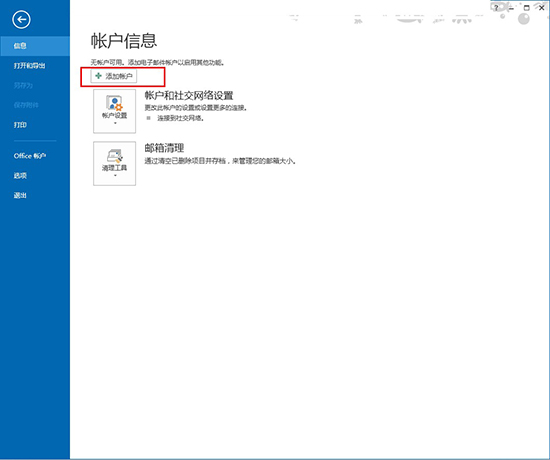Choose 保存附件 in the sidebar
Viewport: 550px width, 460px height.
(26, 105)
